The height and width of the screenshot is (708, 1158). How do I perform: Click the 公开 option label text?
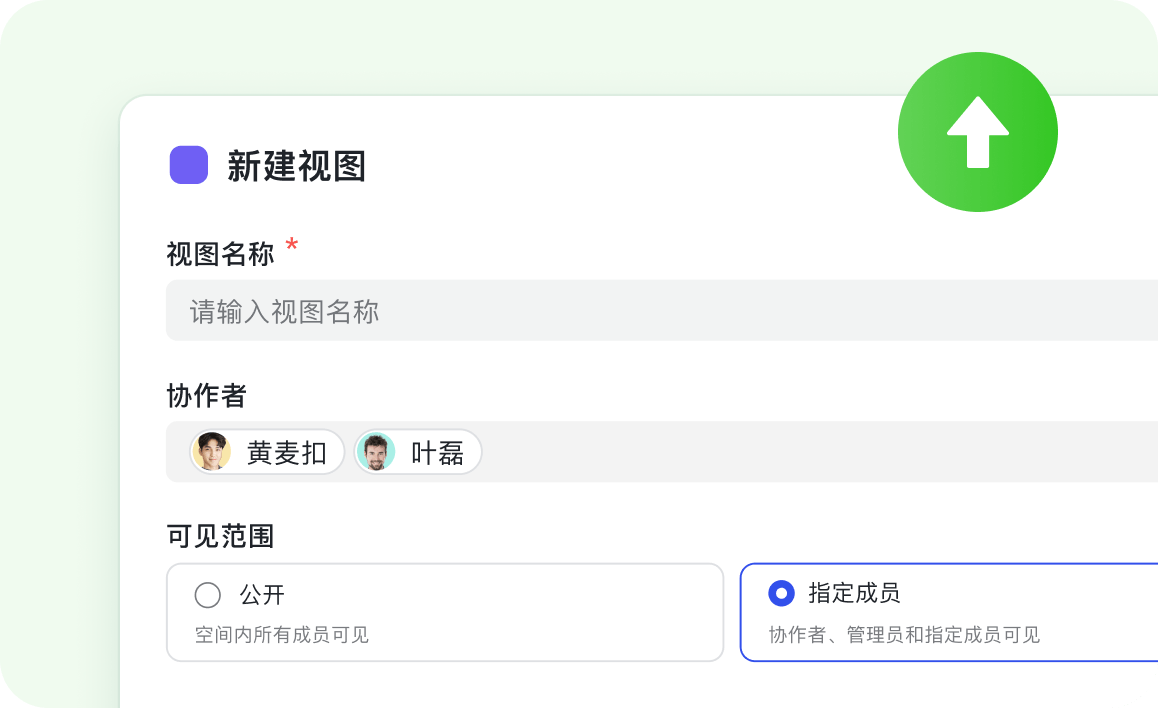(262, 595)
